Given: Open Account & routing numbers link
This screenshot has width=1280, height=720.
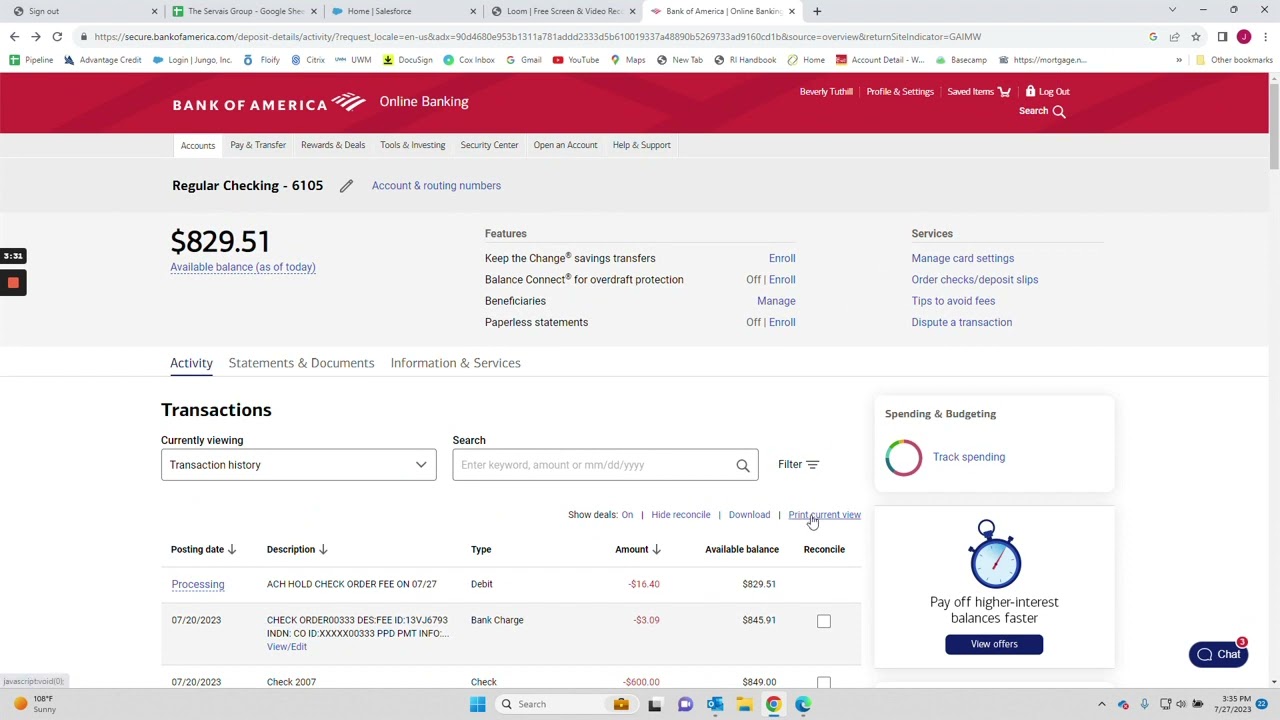Looking at the screenshot, I should tap(436, 186).
